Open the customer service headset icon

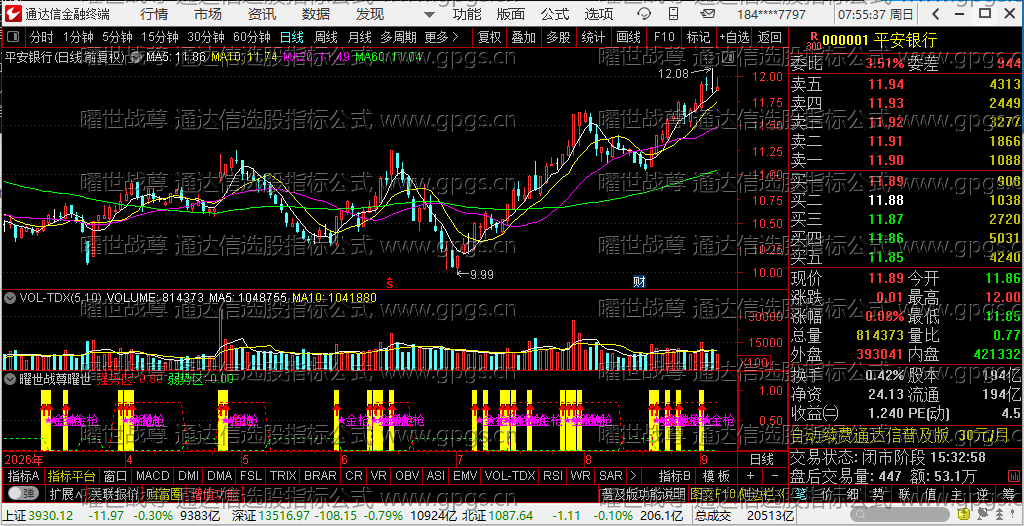[644, 14]
